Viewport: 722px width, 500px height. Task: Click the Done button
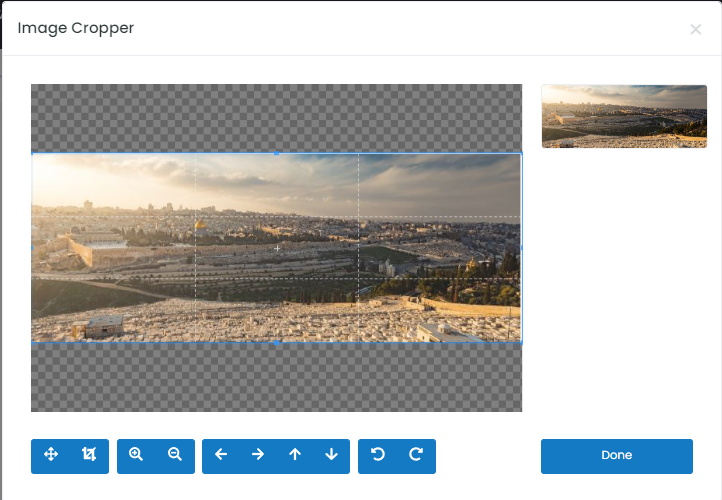coord(617,456)
